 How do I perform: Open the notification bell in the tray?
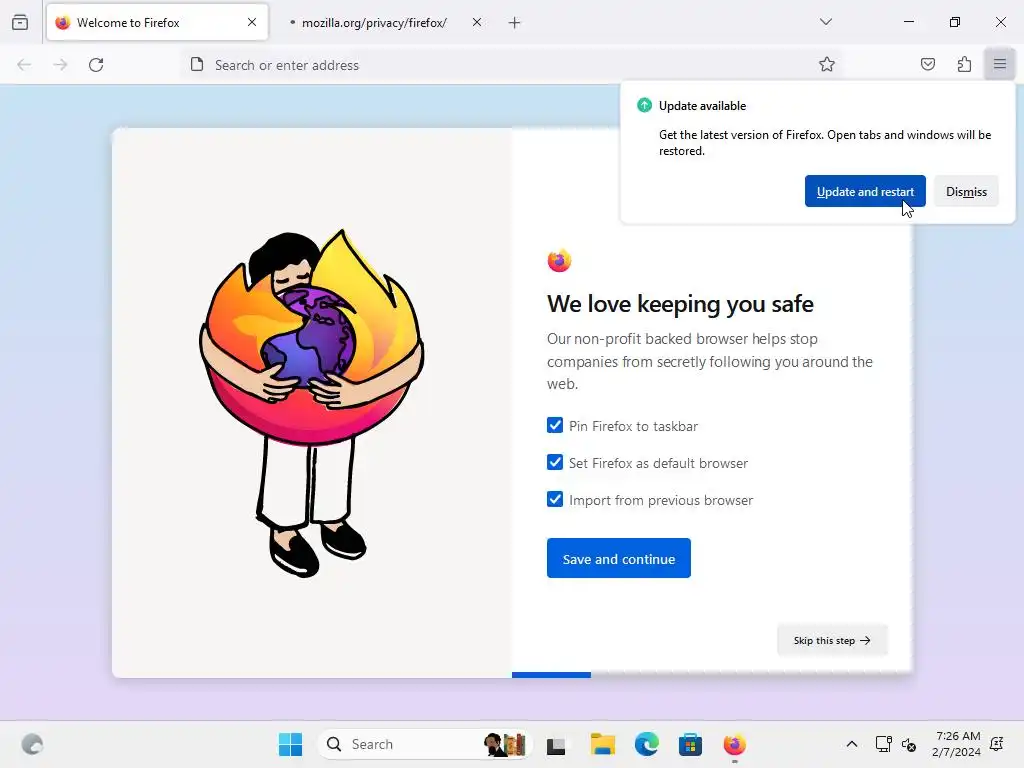[997, 744]
